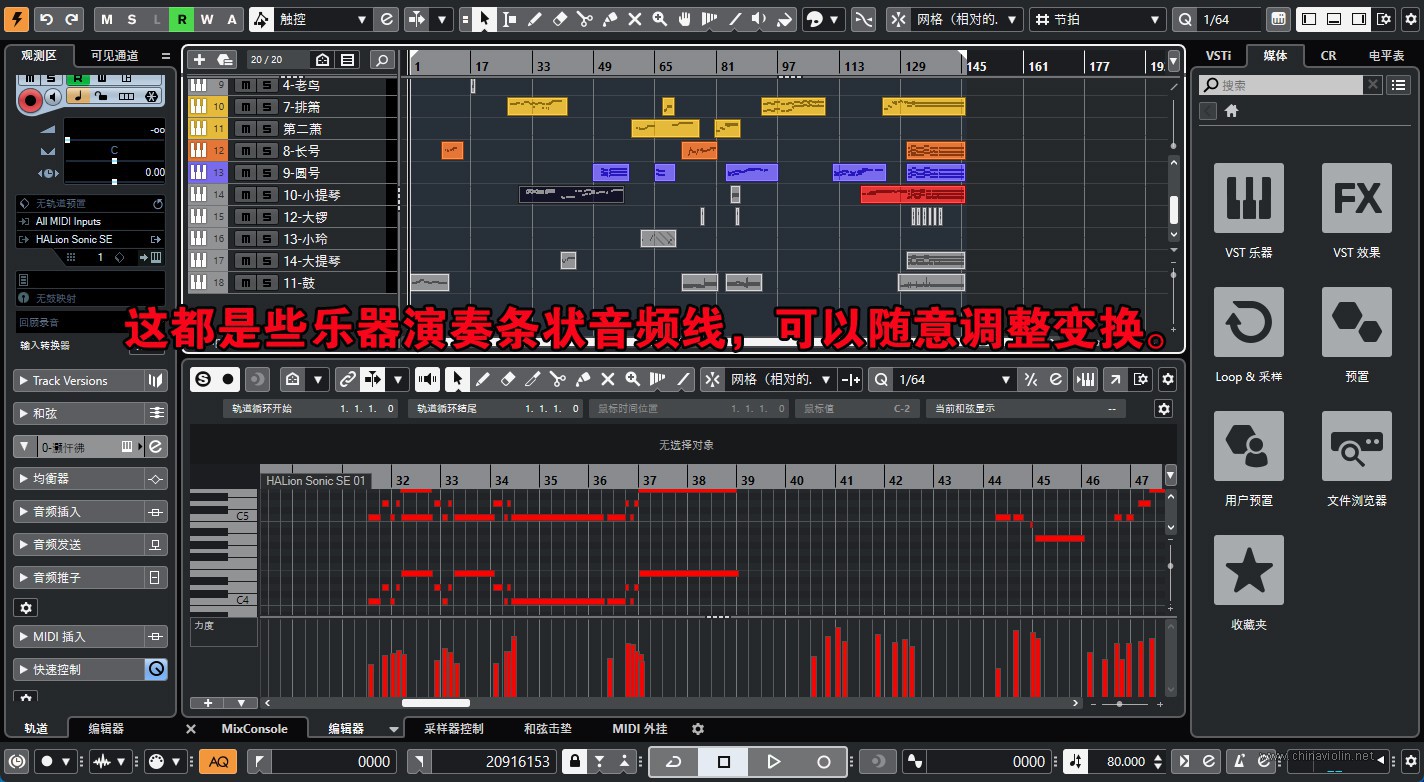Expand the 均衡器 inspector section

tap(79, 479)
